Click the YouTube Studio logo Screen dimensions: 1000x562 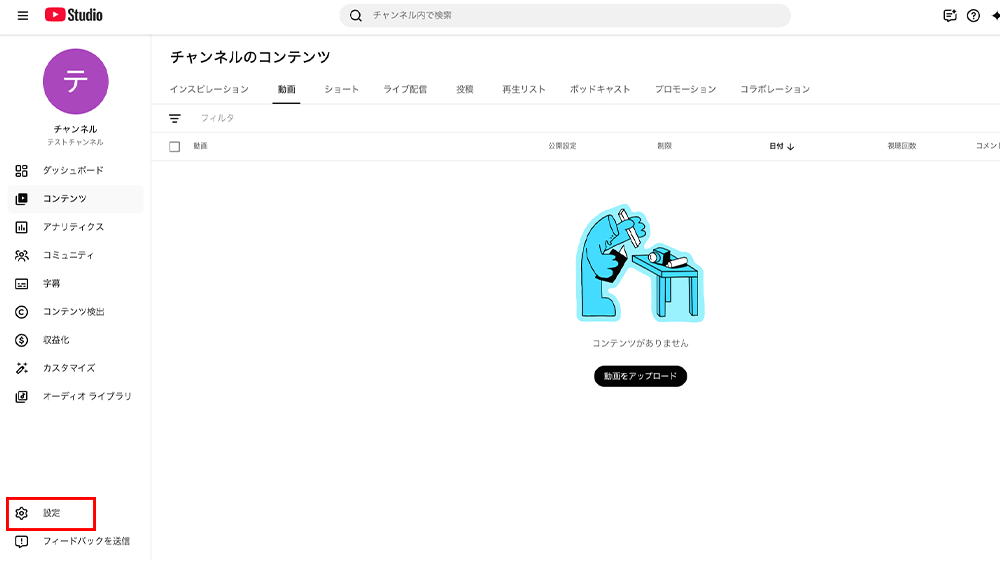73,15
